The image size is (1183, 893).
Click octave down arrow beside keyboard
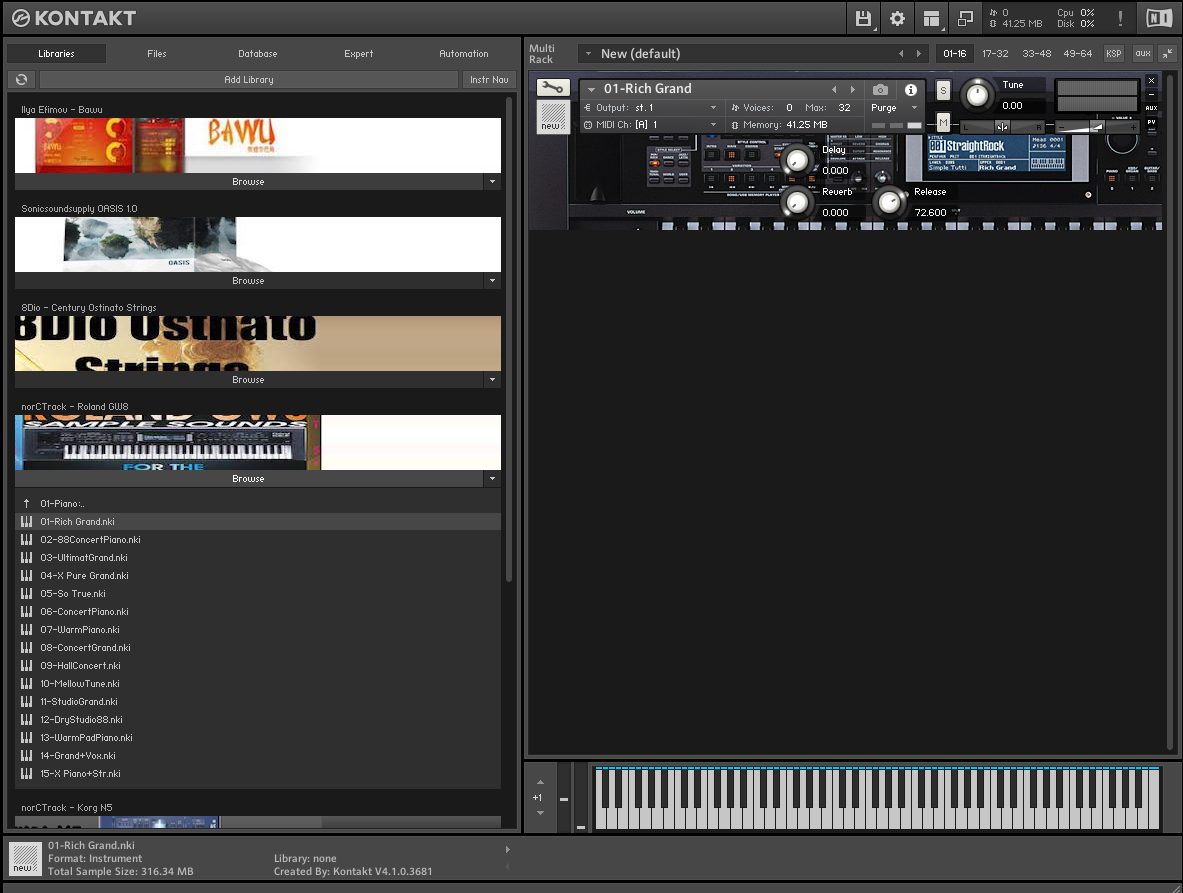click(540, 812)
